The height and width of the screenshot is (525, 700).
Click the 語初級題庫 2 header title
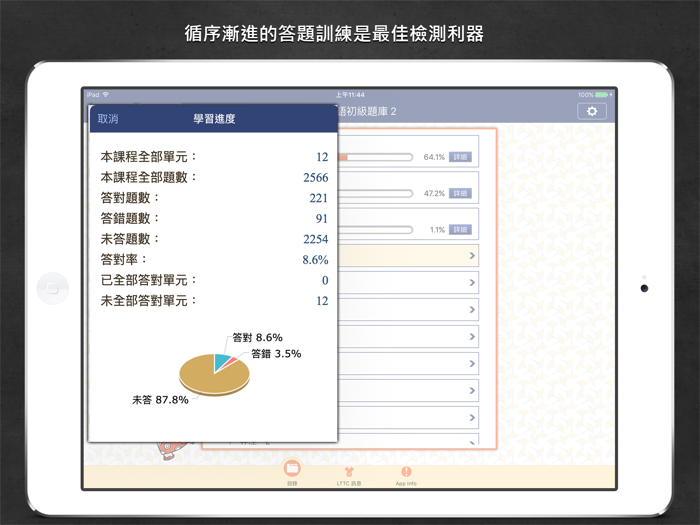point(367,112)
